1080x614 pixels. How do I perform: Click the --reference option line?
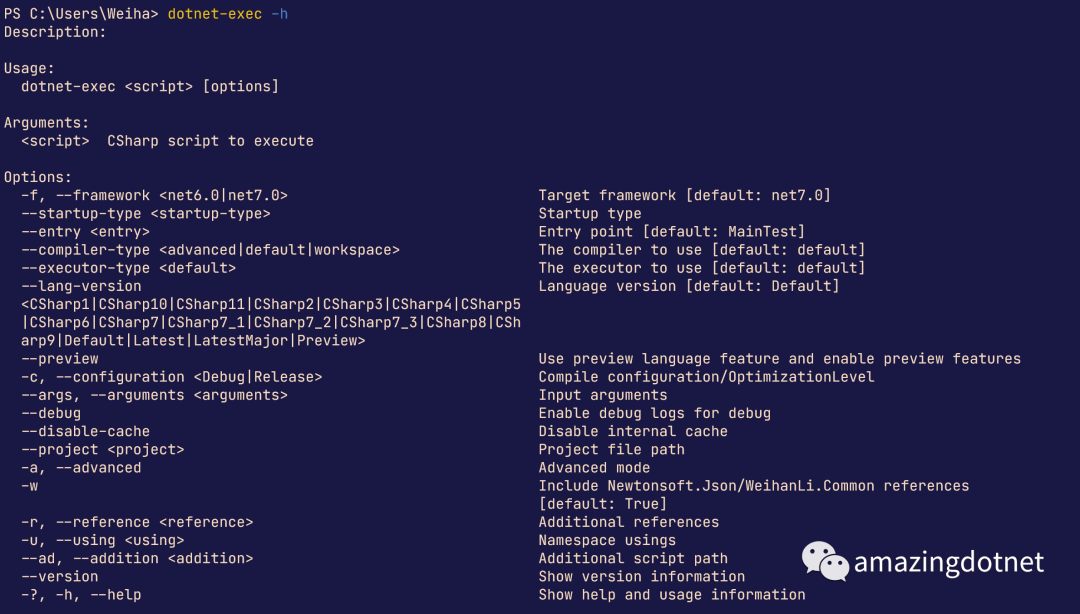pyautogui.click(x=137, y=522)
